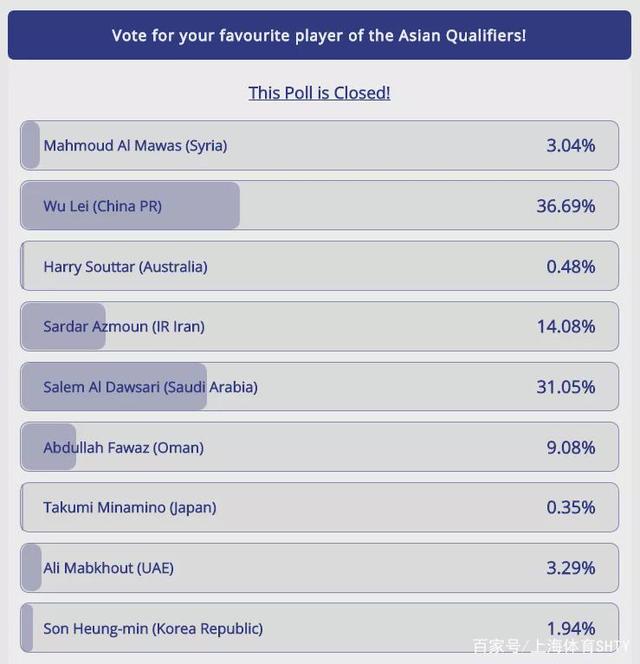Viewport: 640px width, 664px height.
Task: Click the 36.69% result value
Action: 565,206
